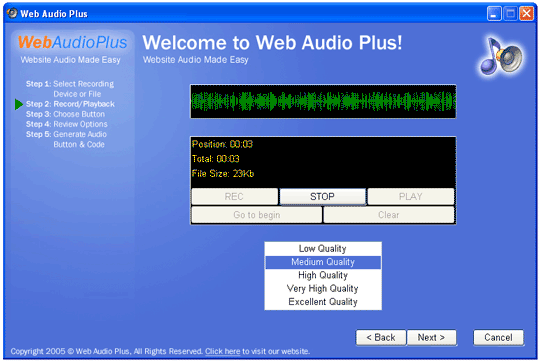Click the music note speaker logo icon
540x362 pixels.
(x=501, y=56)
